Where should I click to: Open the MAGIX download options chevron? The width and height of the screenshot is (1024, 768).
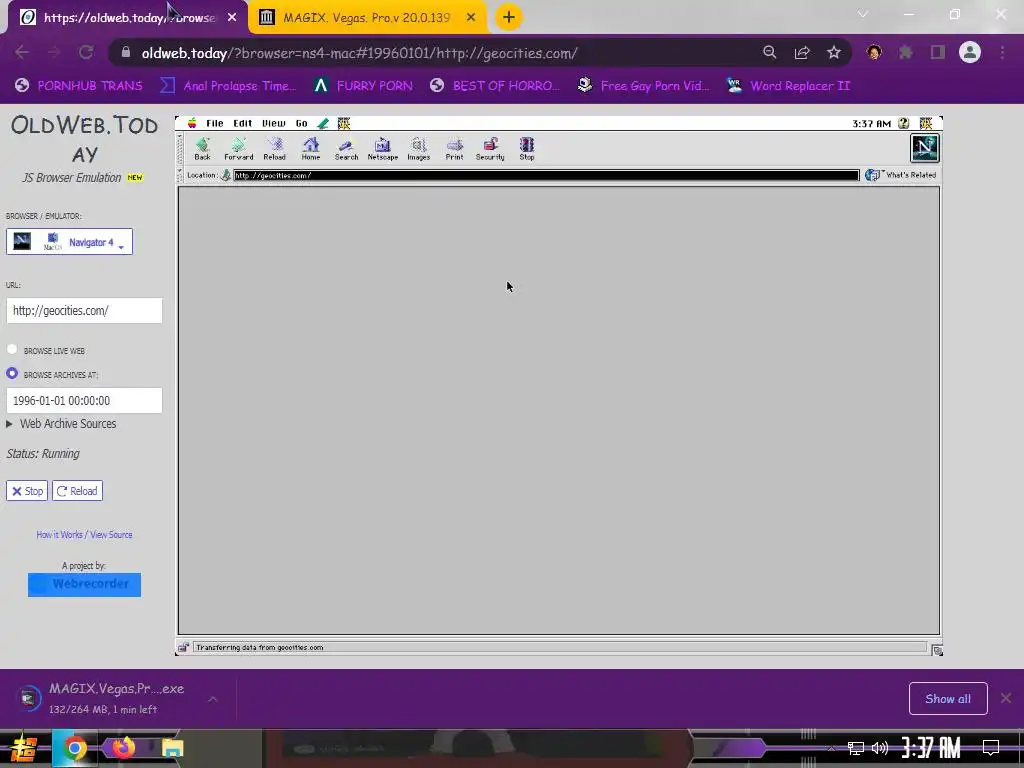click(213, 699)
